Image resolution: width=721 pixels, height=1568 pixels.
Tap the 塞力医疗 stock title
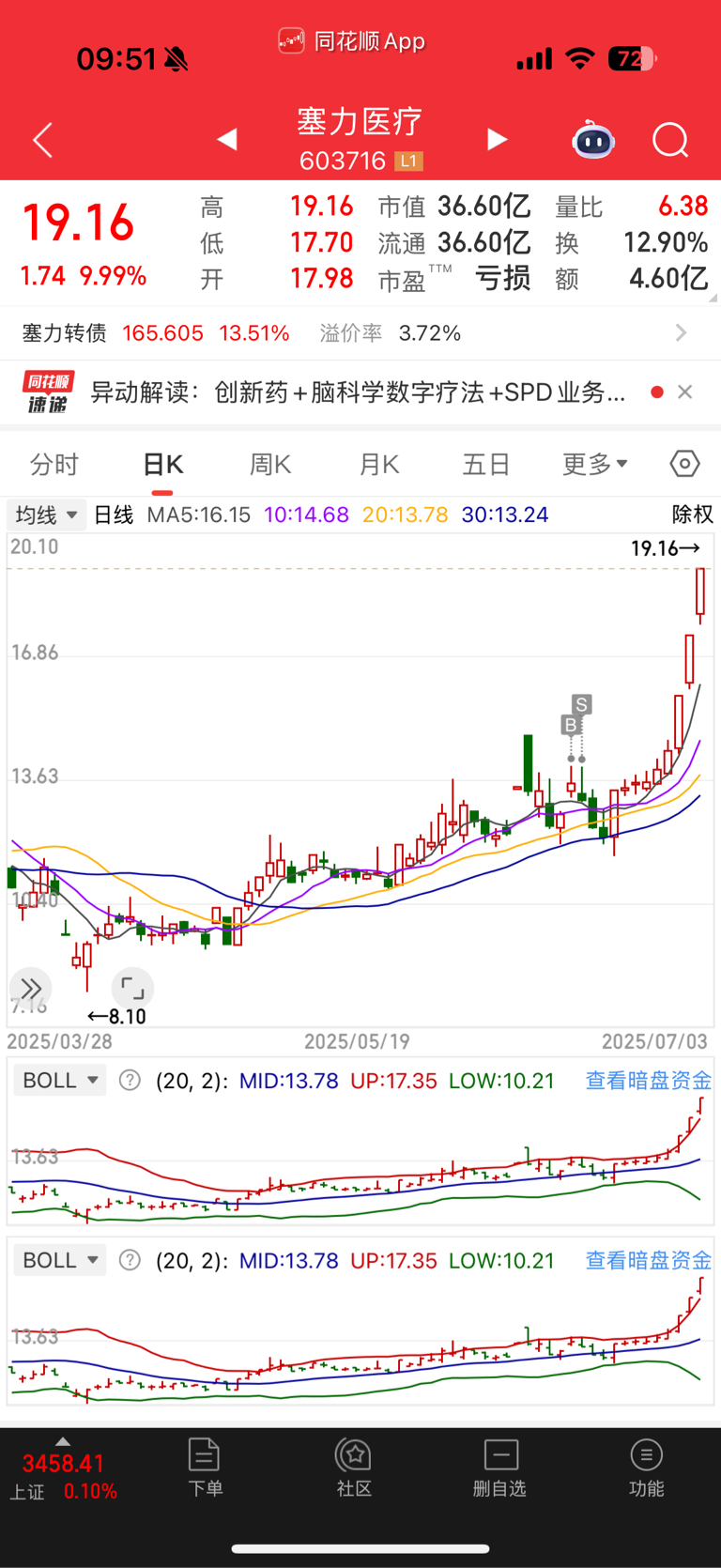[360, 121]
